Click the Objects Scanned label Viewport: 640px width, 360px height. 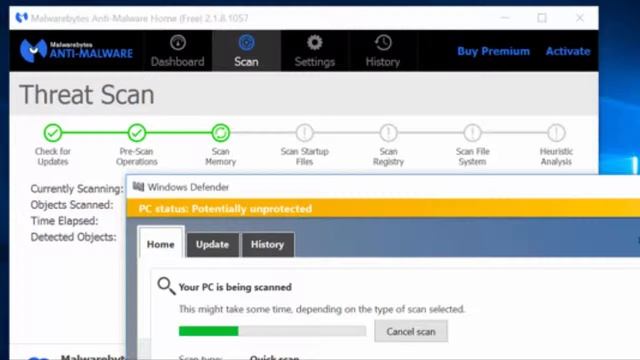pyautogui.click(x=72, y=205)
